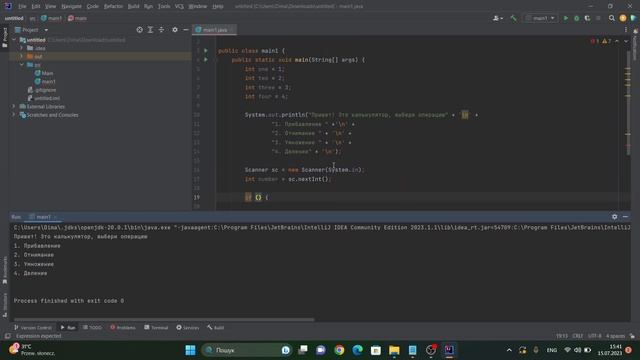Viewport: 640px width, 360px height.
Task: Open Run panel settings gear
Action: pos(614,217)
